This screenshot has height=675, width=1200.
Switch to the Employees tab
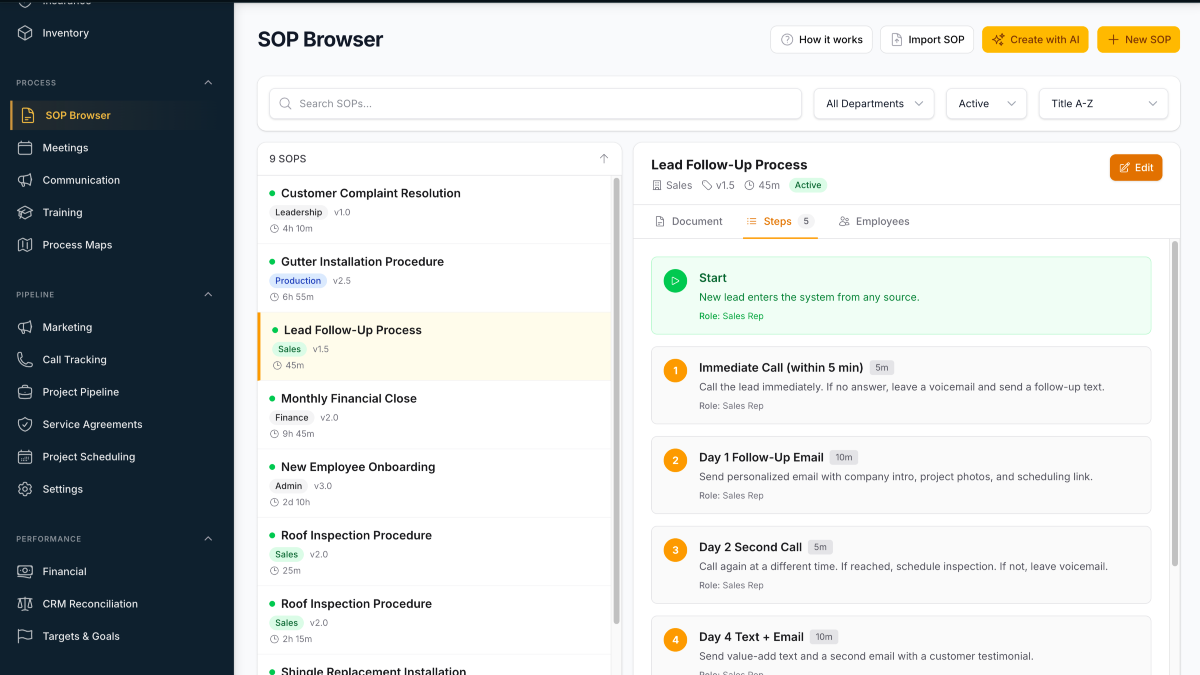pos(873,221)
